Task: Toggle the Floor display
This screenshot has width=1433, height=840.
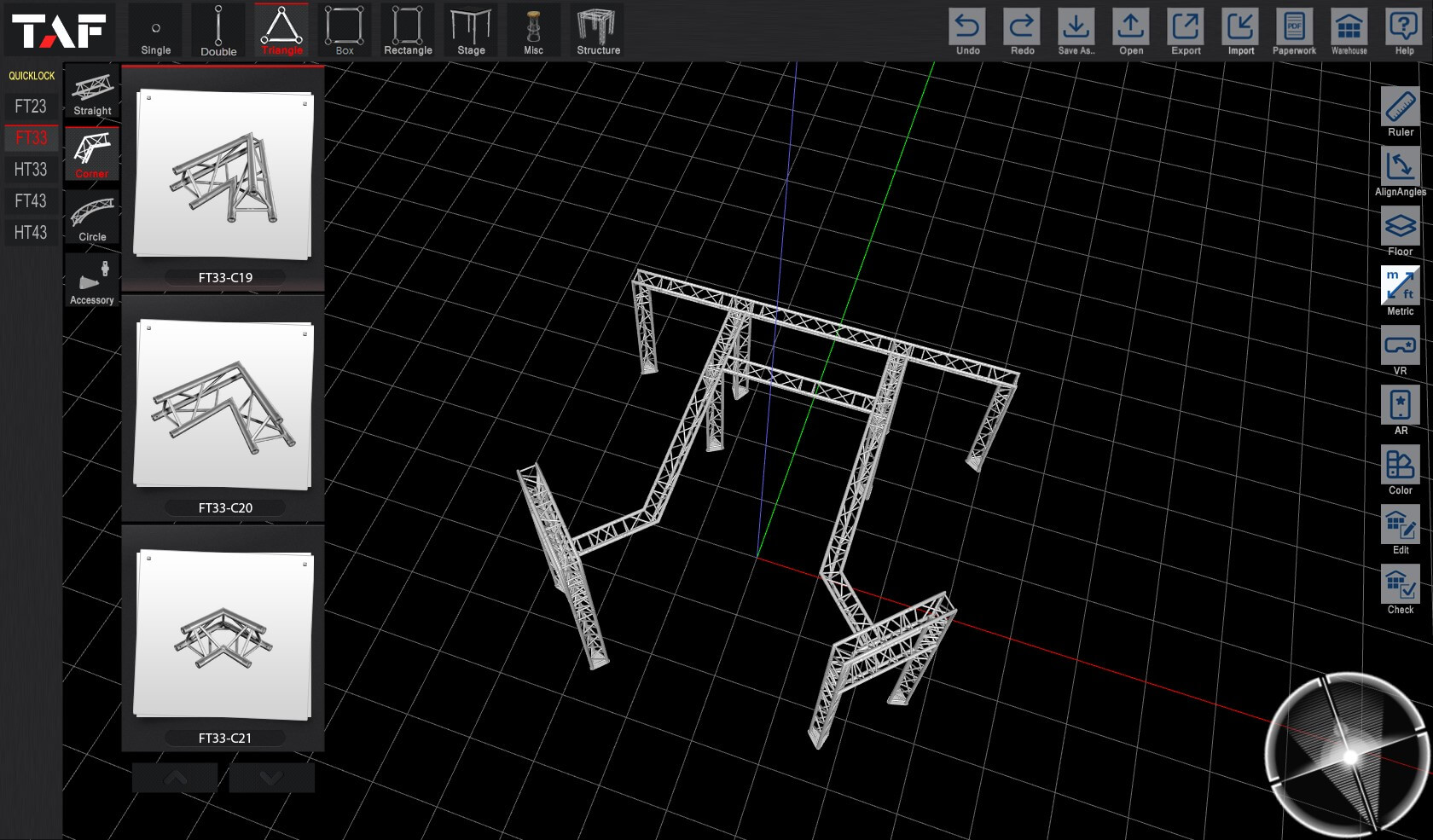Action: click(x=1401, y=231)
